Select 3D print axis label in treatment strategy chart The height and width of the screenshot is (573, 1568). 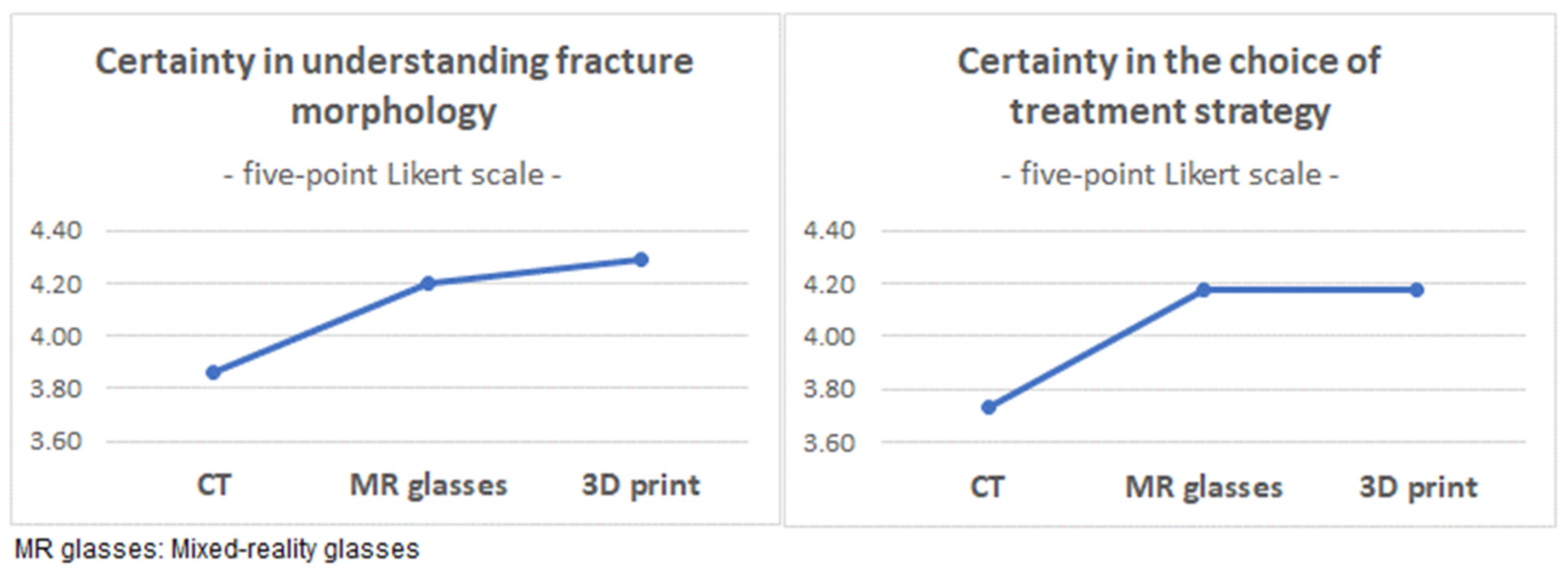[1418, 487]
